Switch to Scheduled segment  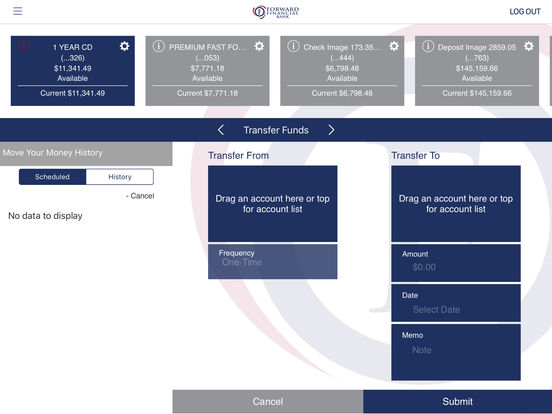coord(52,177)
